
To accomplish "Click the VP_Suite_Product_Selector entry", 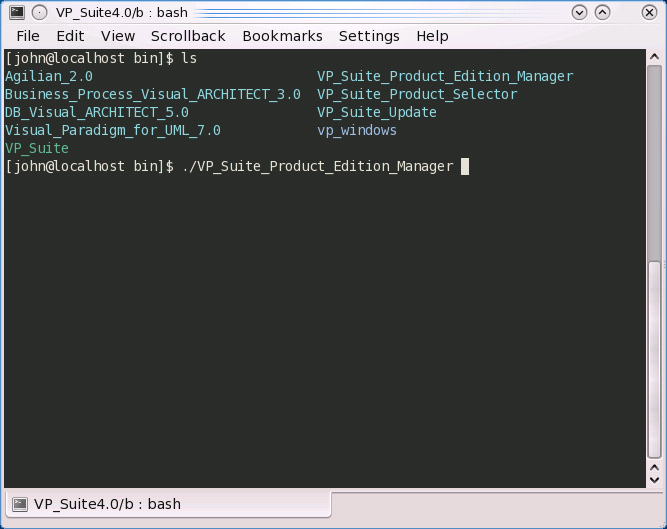I will point(417,94).
